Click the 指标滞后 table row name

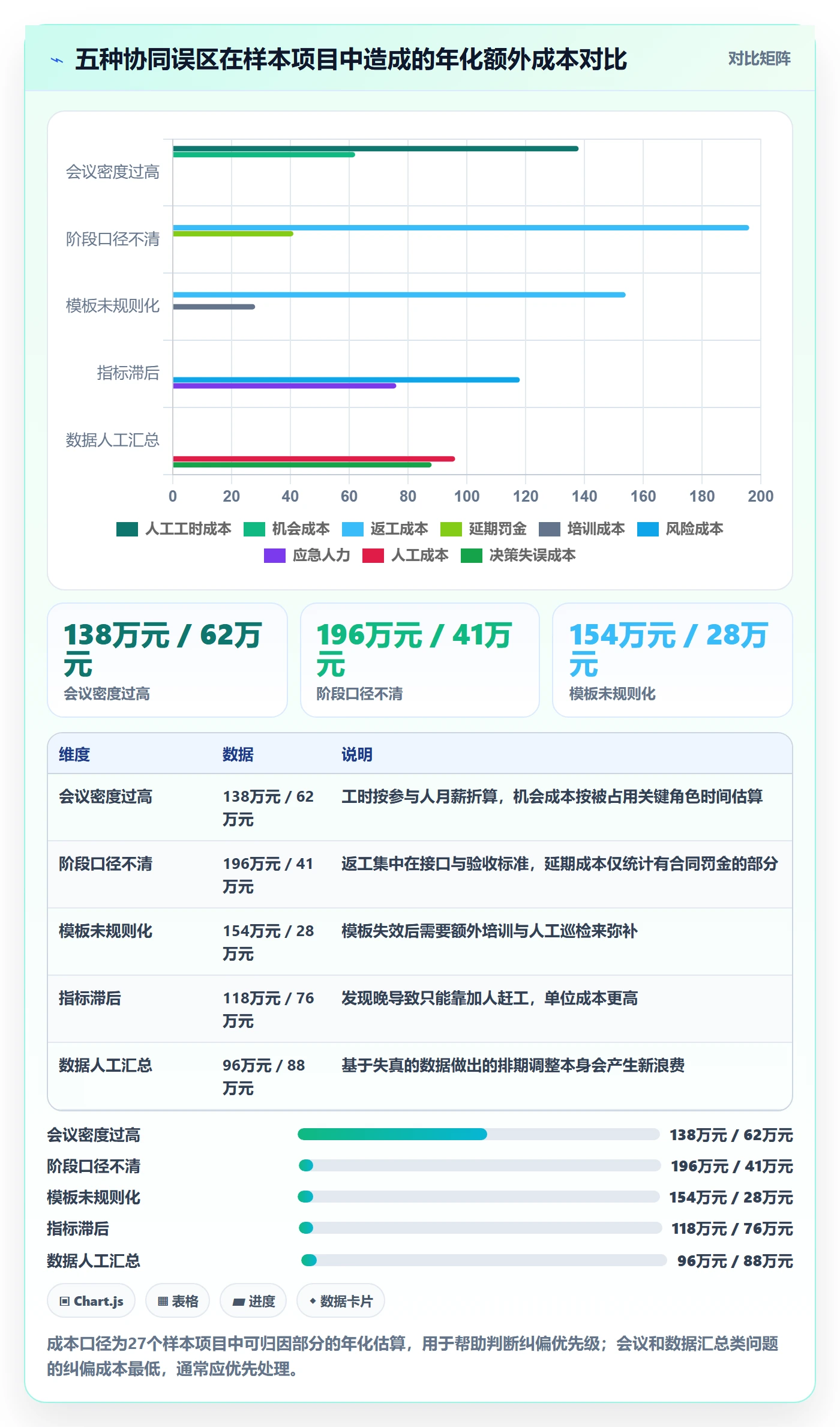[90, 998]
